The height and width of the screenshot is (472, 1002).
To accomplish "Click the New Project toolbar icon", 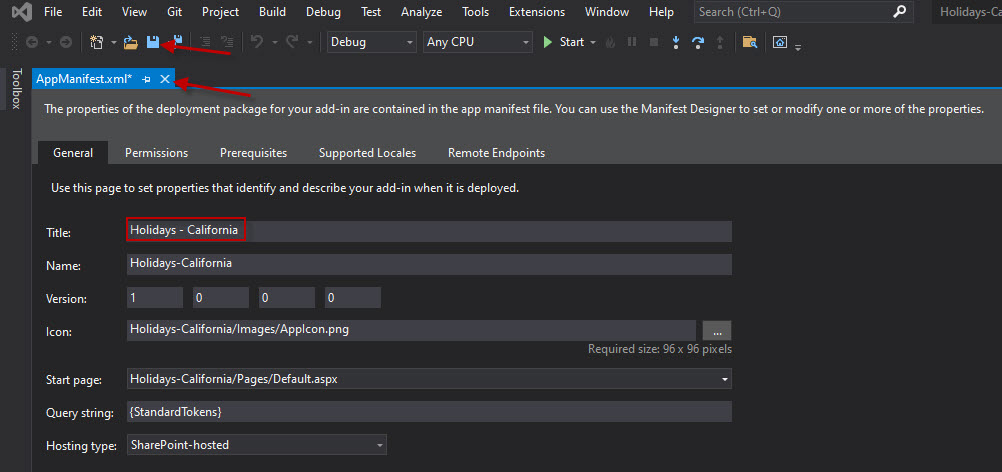I will [x=96, y=42].
